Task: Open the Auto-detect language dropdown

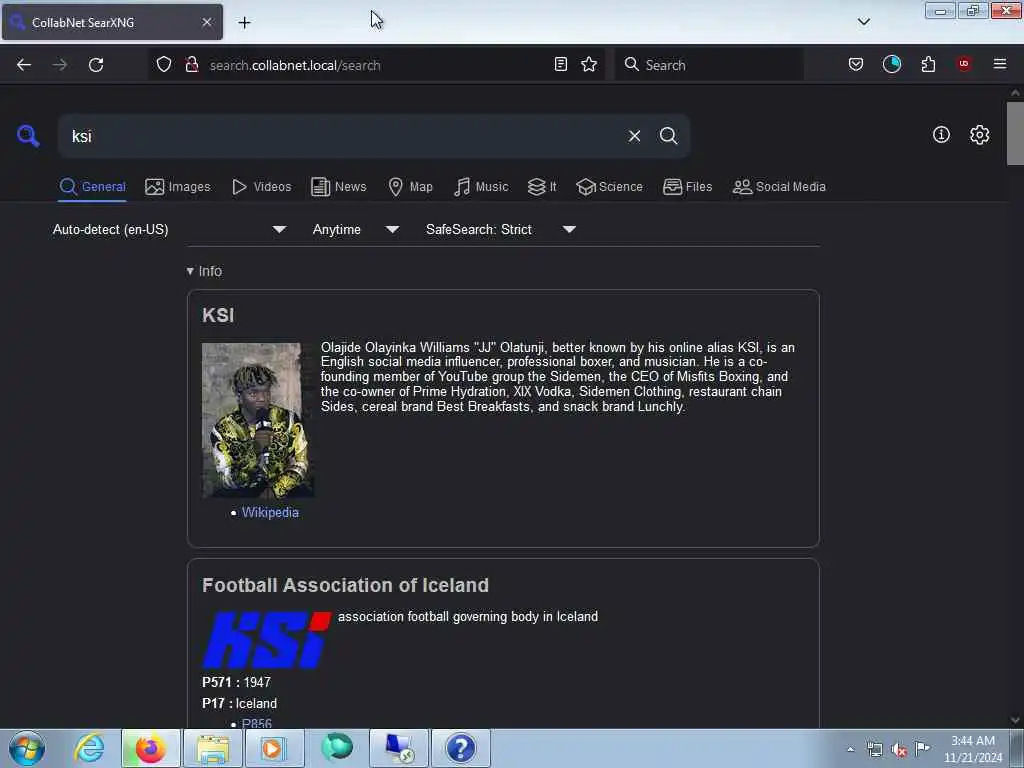Action: [x=170, y=229]
